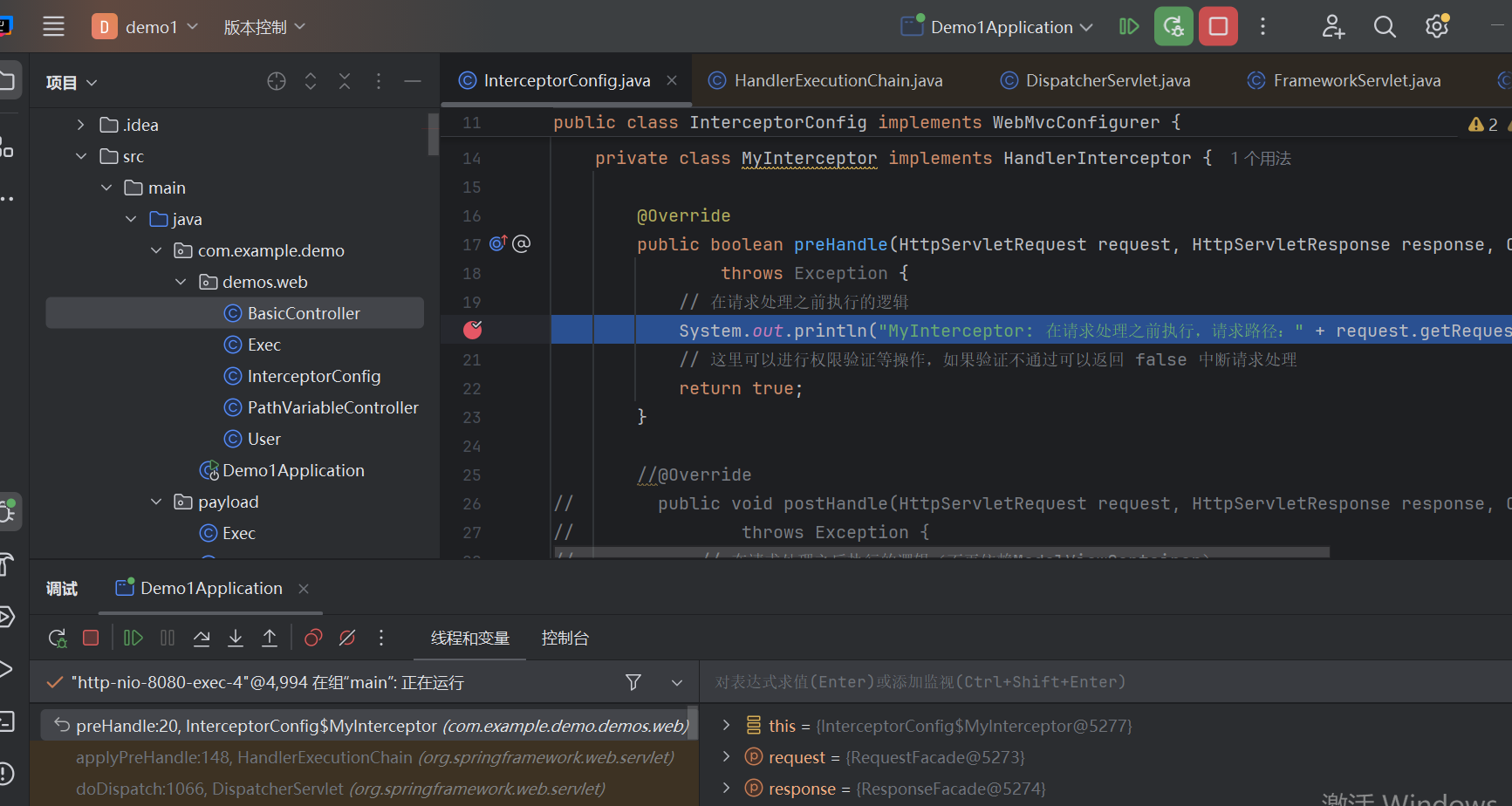Viewport: 1512px width, 806px height.
Task: Click the thread filter funnel icon
Action: point(634,682)
